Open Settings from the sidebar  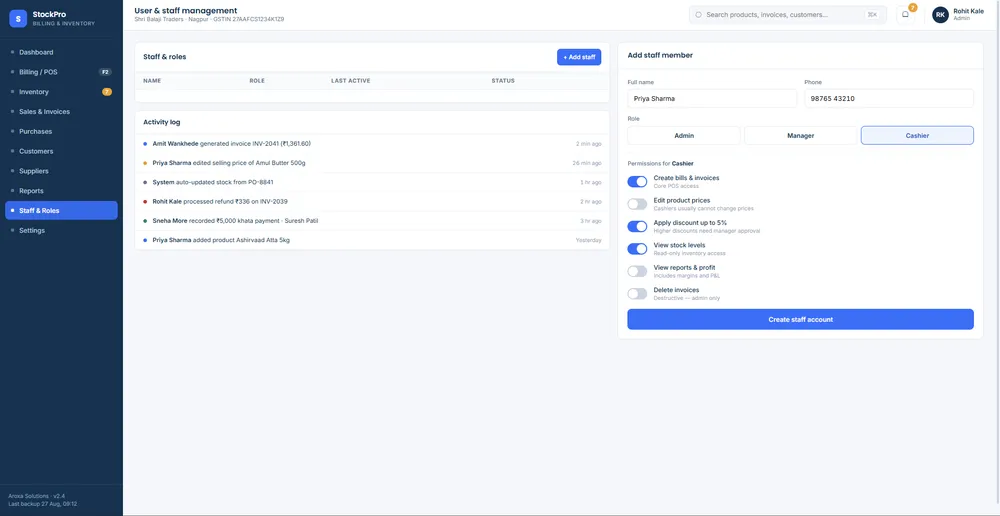(x=61, y=230)
